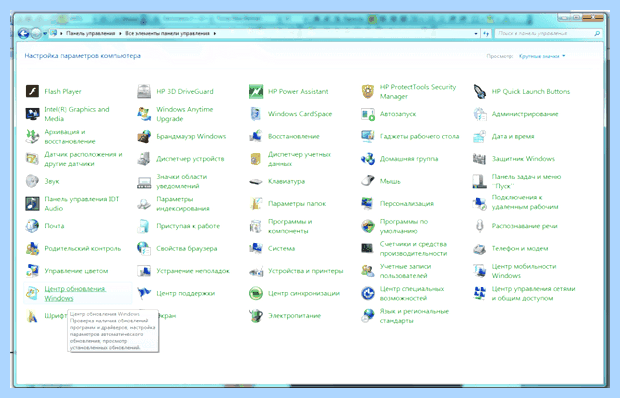This screenshot has width=620, height=398.
Task: Click Центр мобильности Windows link
Action: point(524,271)
